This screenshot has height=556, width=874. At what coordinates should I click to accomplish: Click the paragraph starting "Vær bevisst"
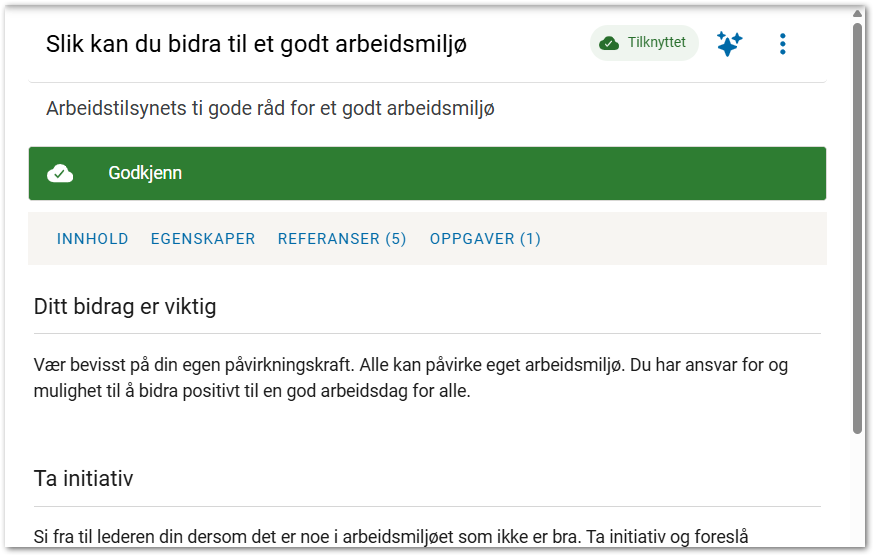click(x=410, y=378)
